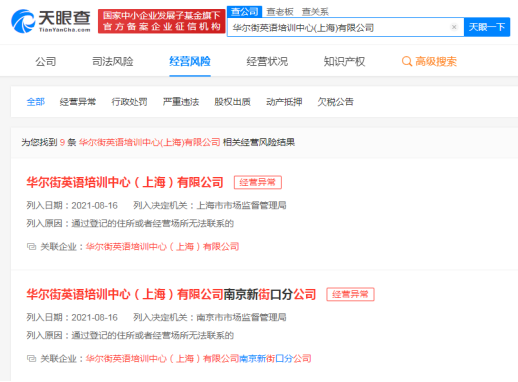Click the magnifier icon beside 高级搜索
Screen dimensions: 518x382
click(x=407, y=61)
